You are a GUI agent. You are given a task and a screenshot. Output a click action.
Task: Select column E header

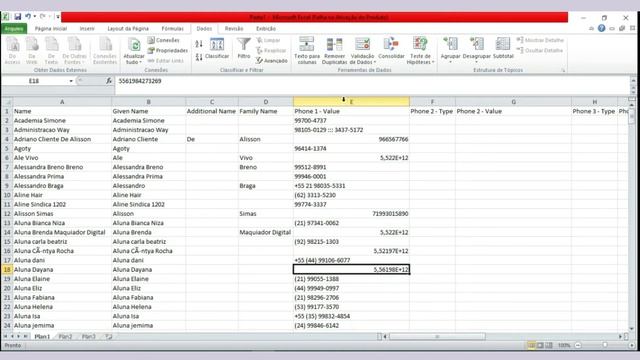351,102
